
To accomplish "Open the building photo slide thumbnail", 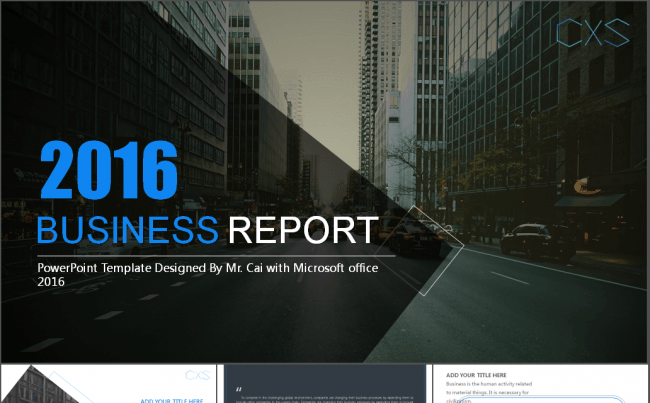I will pos(109,384).
